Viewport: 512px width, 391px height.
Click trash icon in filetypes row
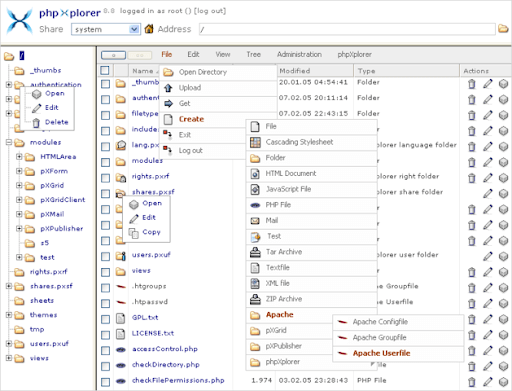pos(472,115)
